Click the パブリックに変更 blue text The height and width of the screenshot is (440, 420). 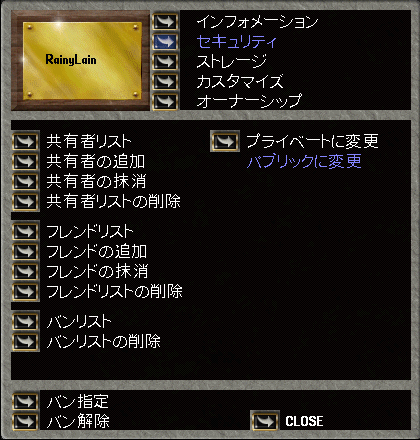click(304, 161)
